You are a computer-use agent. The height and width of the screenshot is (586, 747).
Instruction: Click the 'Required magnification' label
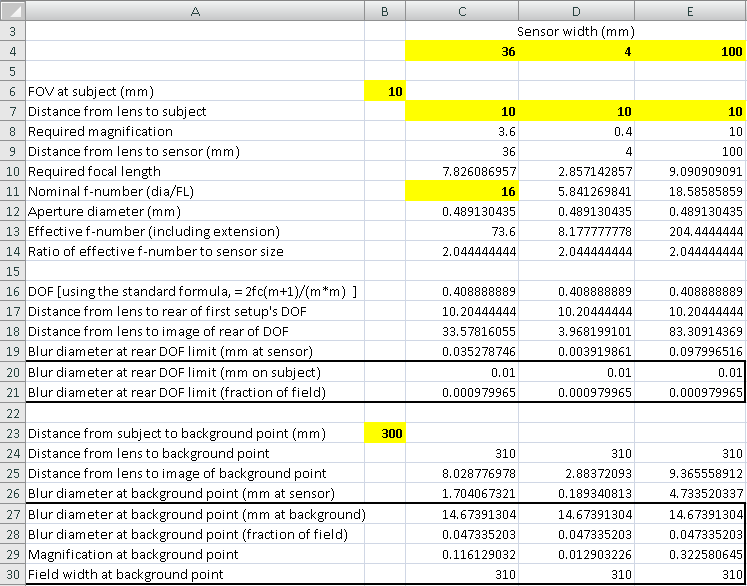point(100,131)
